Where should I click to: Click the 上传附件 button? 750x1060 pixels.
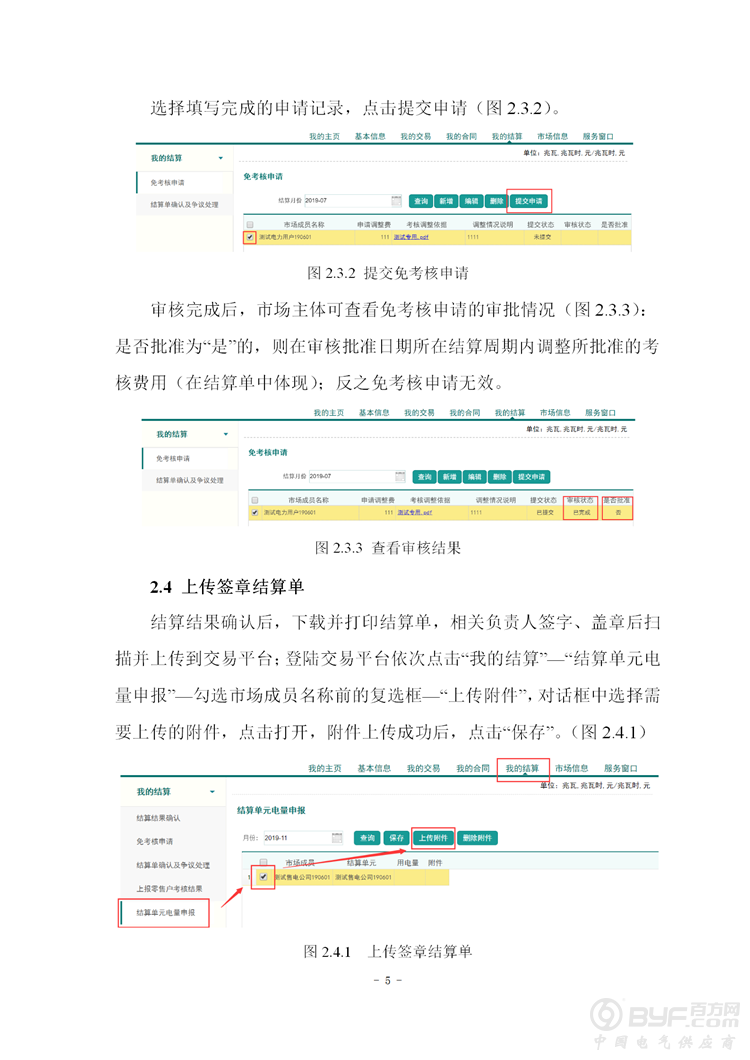tap(433, 837)
